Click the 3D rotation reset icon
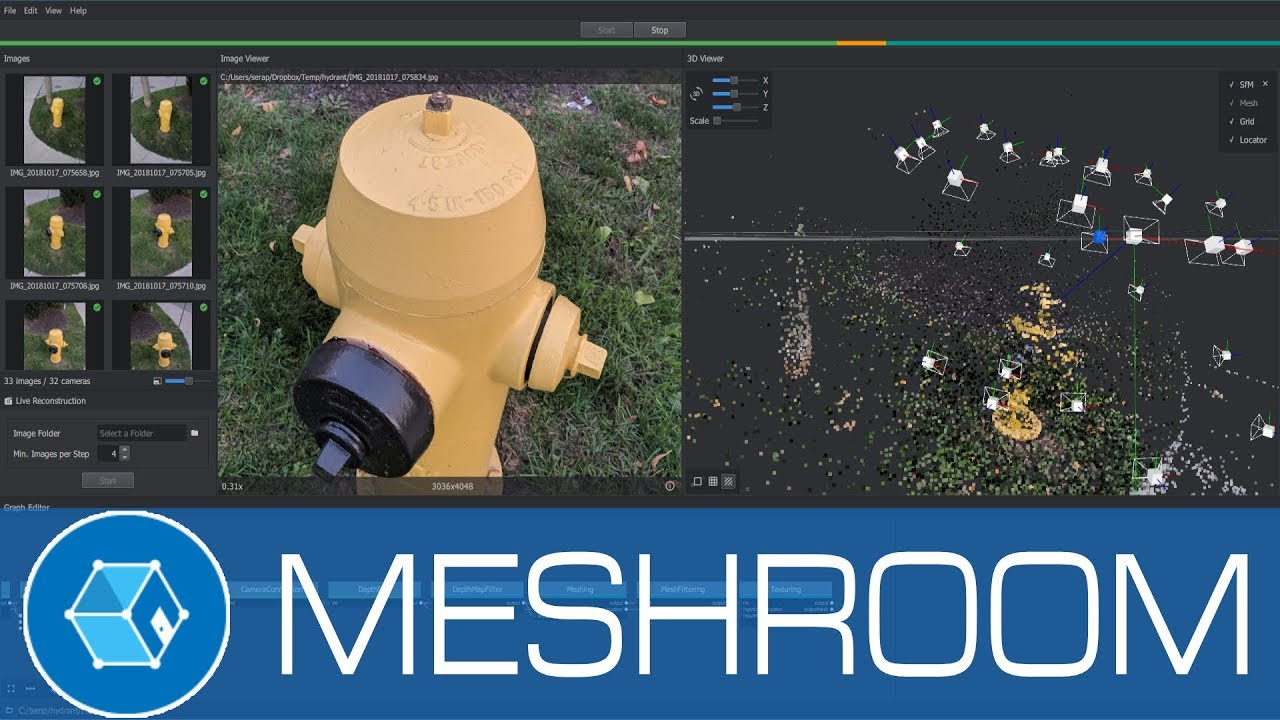The image size is (1280, 720). (x=697, y=93)
